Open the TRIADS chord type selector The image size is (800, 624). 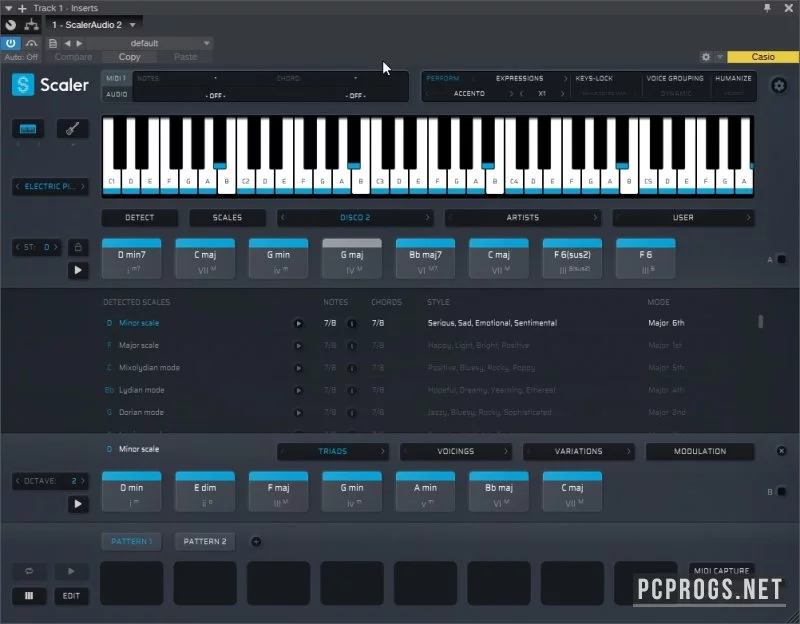333,451
